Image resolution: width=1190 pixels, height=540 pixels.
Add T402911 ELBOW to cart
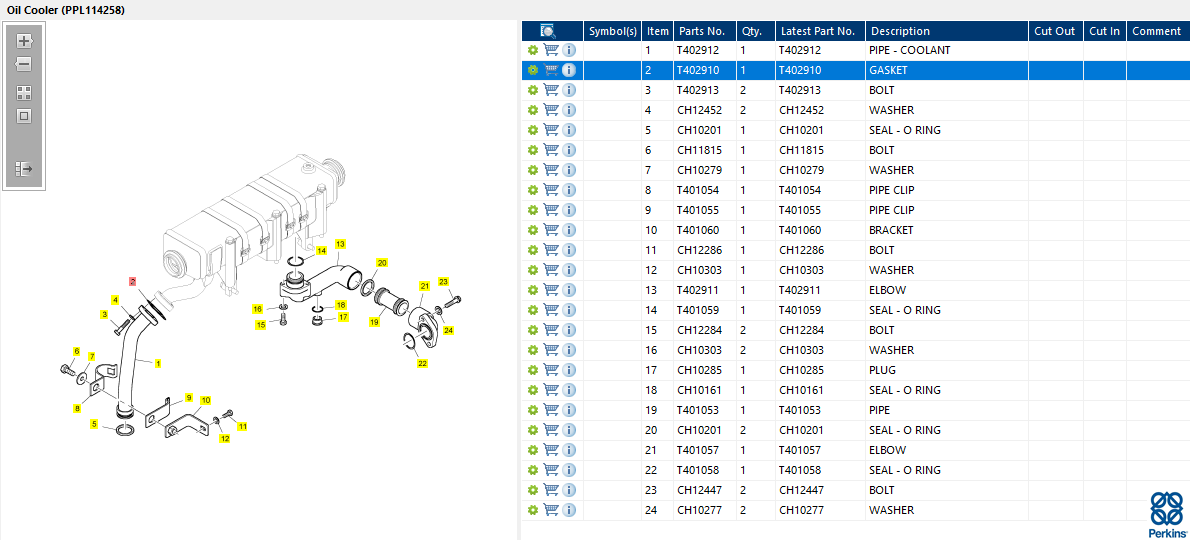551,290
